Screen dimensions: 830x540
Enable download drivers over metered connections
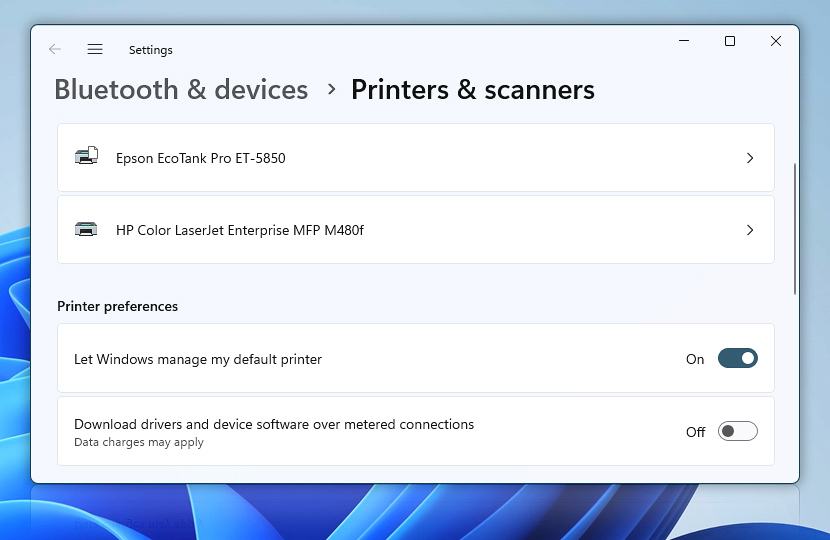(x=737, y=431)
